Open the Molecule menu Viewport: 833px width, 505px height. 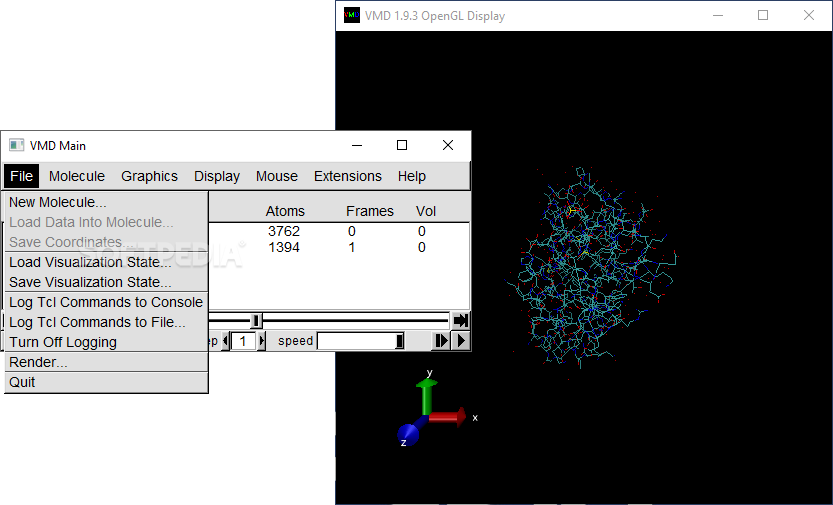(x=77, y=176)
